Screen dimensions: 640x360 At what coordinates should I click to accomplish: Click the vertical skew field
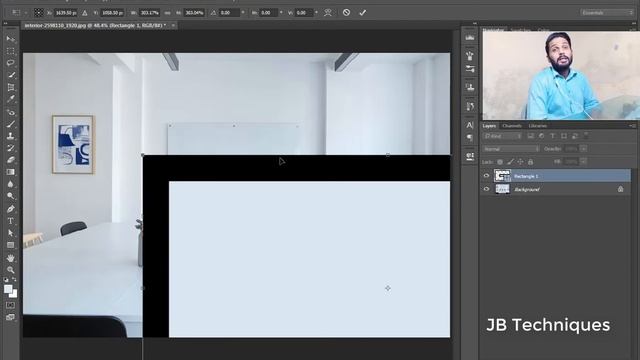coord(304,13)
